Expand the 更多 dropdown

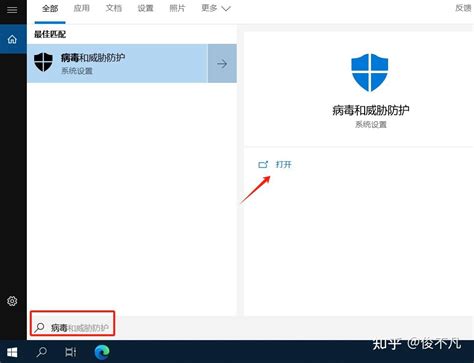pyautogui.click(x=216, y=8)
